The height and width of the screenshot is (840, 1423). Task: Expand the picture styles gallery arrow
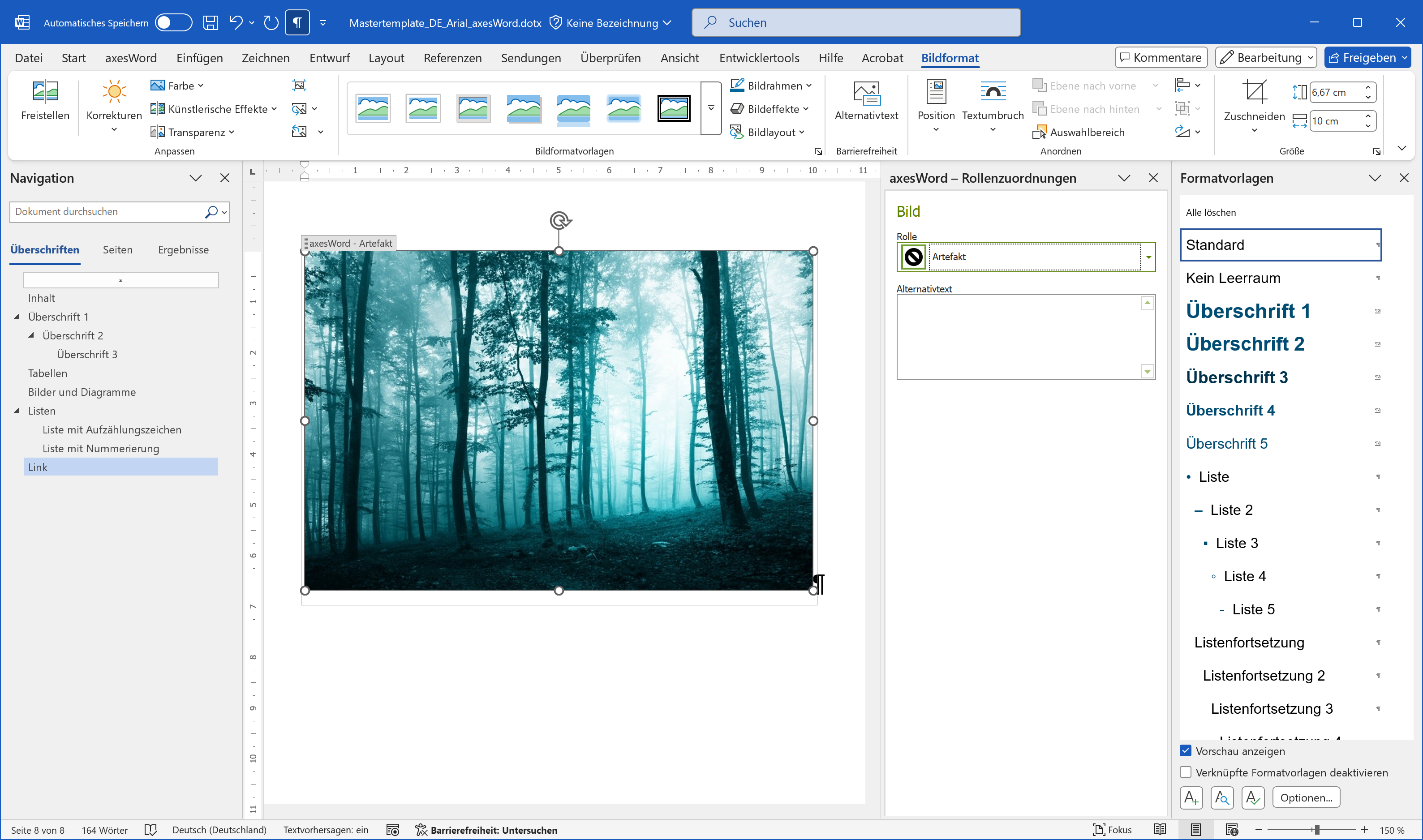coord(711,108)
